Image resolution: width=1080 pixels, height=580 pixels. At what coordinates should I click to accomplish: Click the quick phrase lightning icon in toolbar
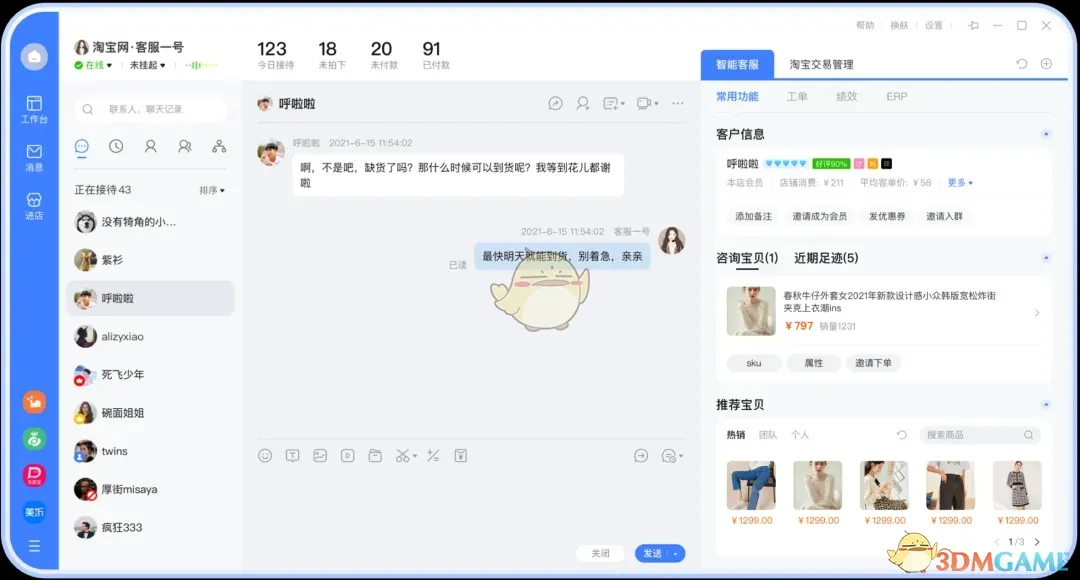(x=433, y=455)
